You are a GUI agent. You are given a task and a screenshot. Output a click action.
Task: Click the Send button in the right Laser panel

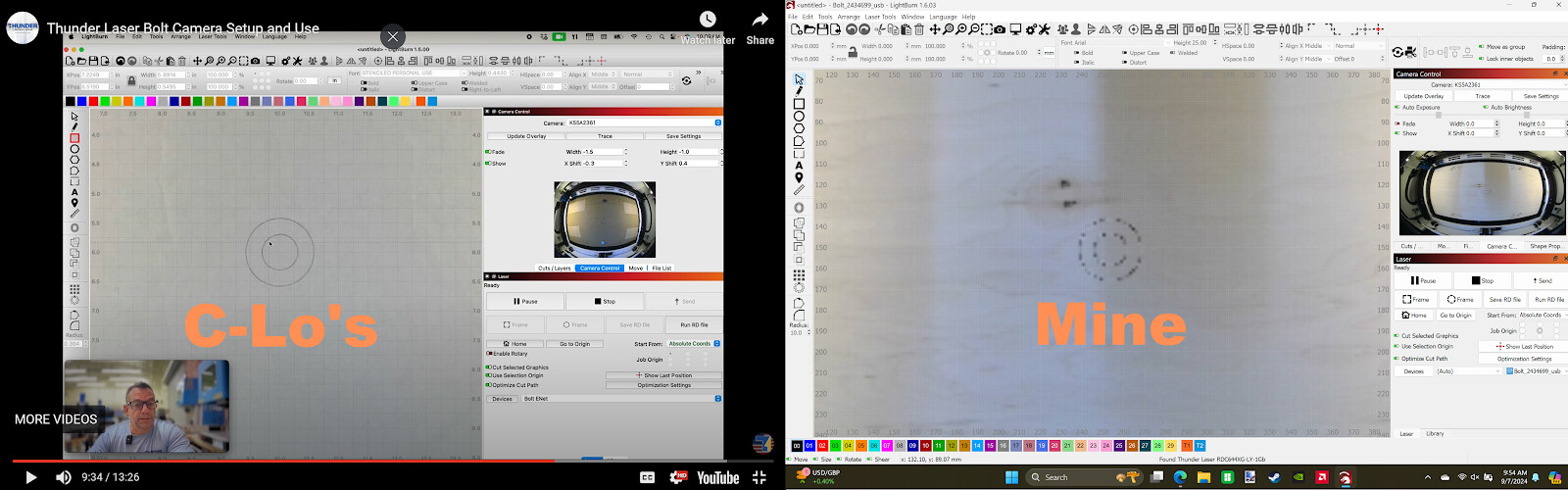(x=1542, y=280)
